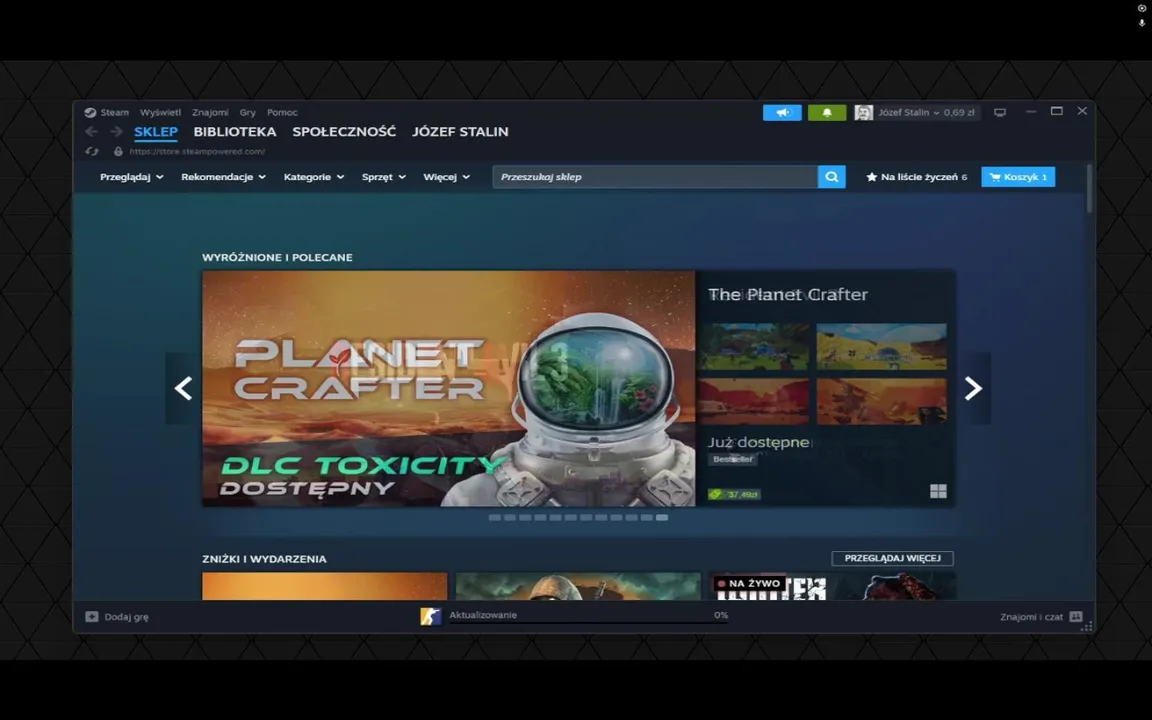Expand the Kategorie dropdown
The image size is (1152, 720).
pos(314,177)
